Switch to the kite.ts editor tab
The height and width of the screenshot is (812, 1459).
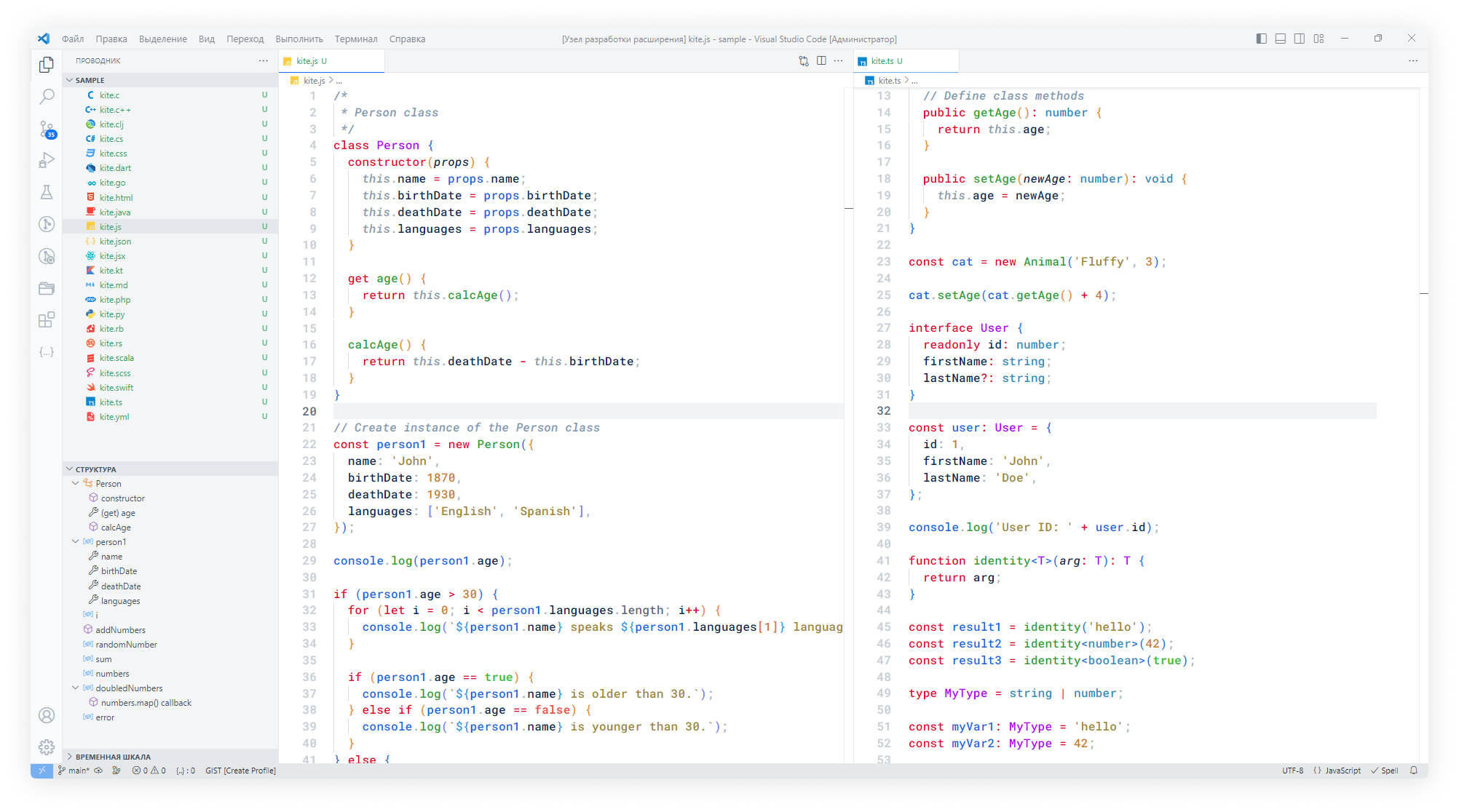[x=882, y=61]
